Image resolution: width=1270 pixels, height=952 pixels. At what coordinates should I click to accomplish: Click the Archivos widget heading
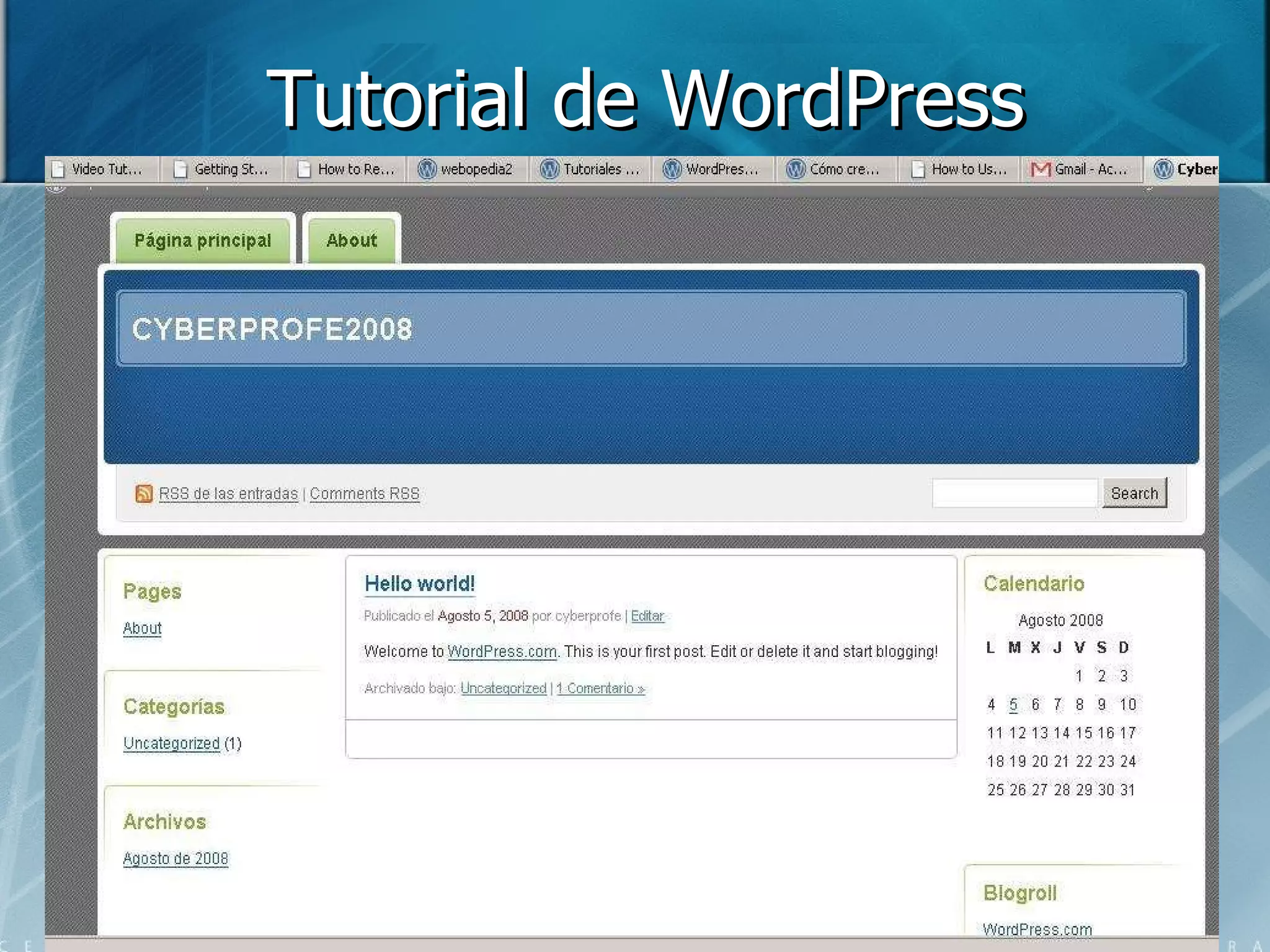tap(164, 822)
